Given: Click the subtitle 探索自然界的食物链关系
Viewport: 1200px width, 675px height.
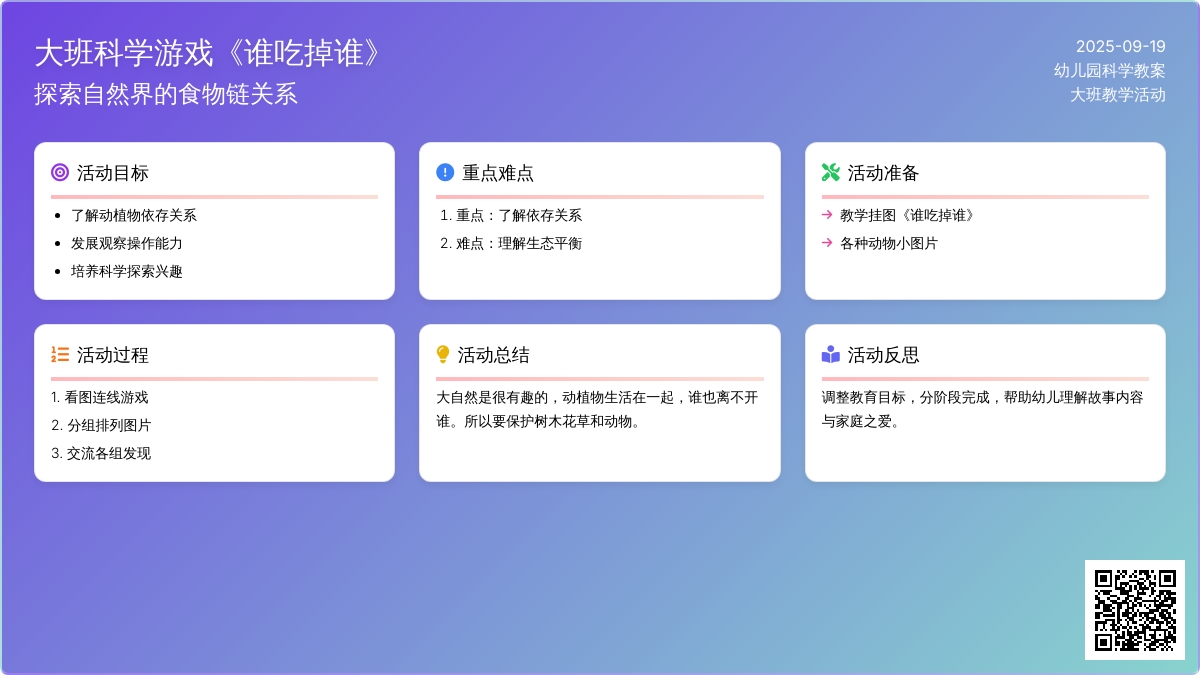Looking at the screenshot, I should pos(166,94).
